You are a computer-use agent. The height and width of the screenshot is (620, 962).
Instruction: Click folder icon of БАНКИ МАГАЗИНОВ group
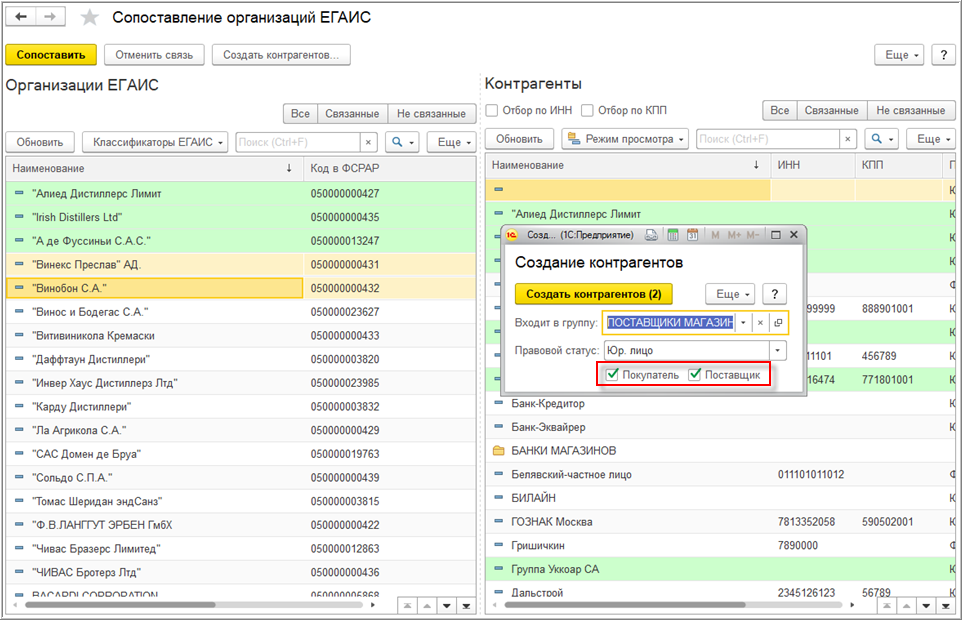tap(499, 451)
